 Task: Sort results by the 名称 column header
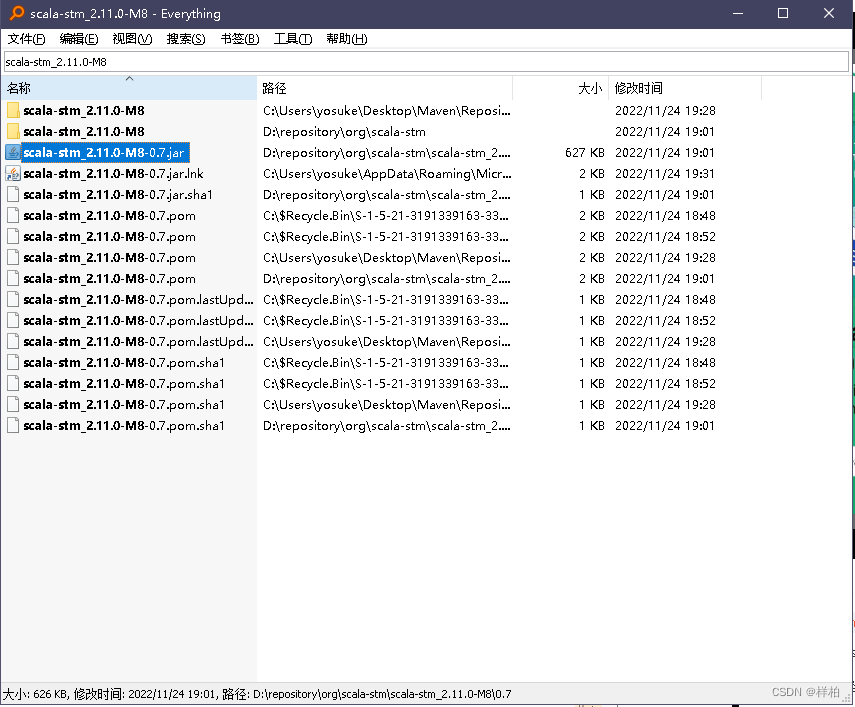tap(129, 88)
